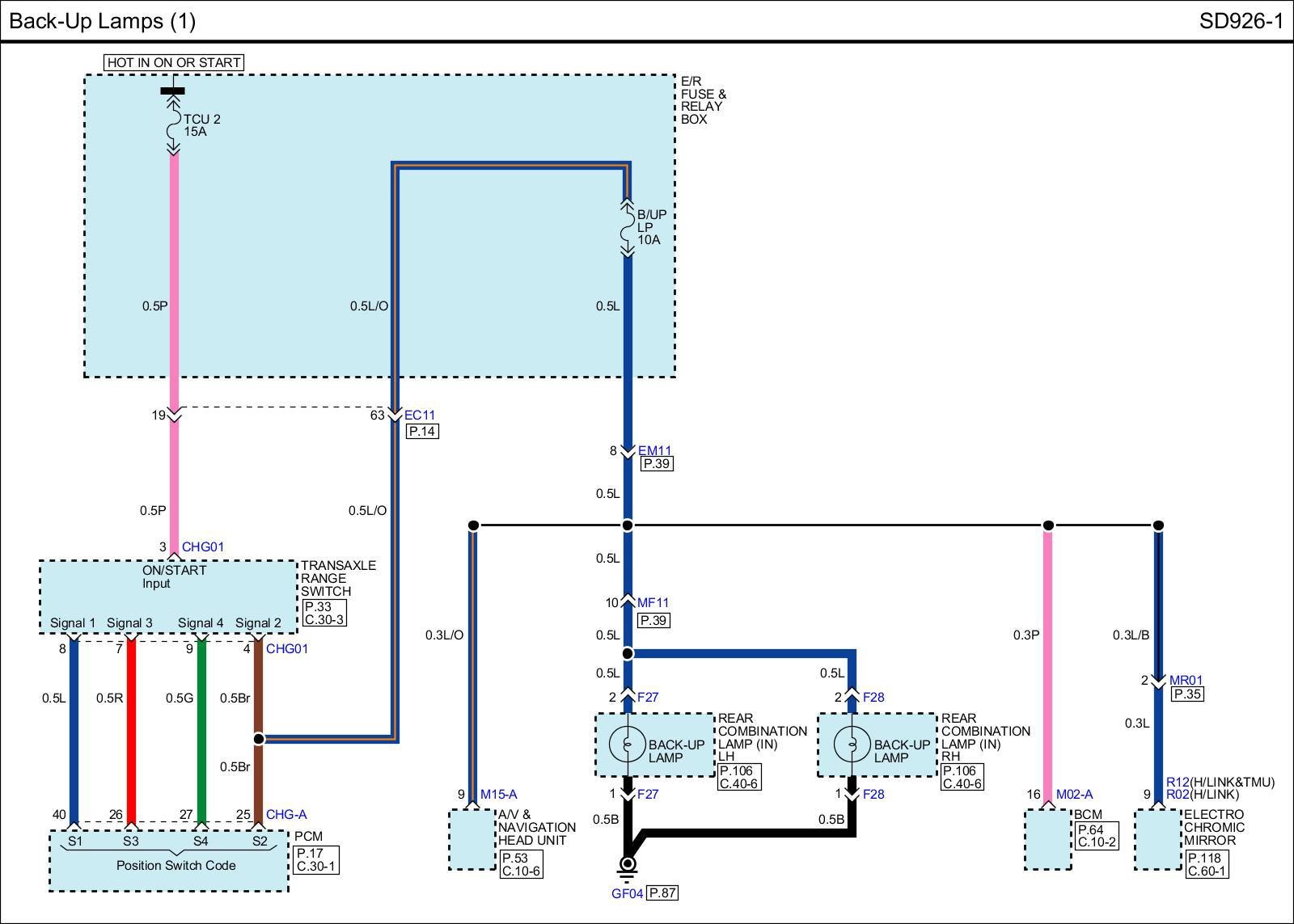Open page reference P.87 beside GF04

[662, 893]
